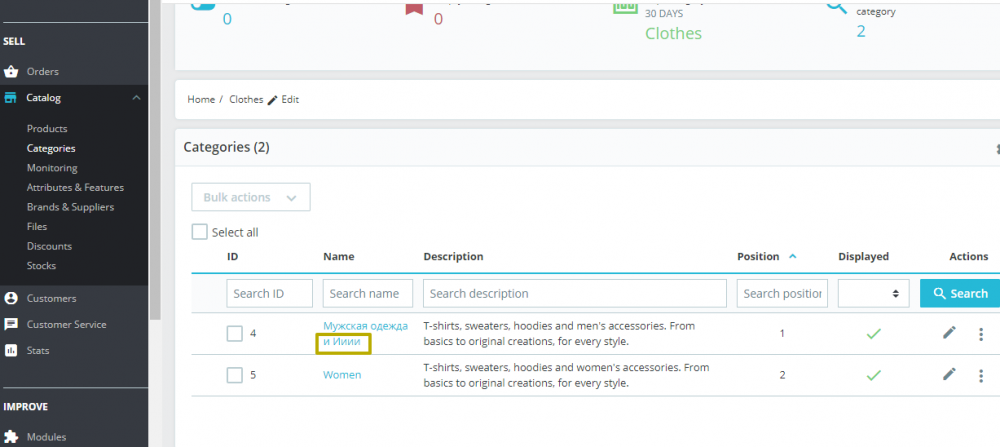The width and height of the screenshot is (1000, 447).
Task: Click the pencil edit icon for category 4
Action: point(950,332)
